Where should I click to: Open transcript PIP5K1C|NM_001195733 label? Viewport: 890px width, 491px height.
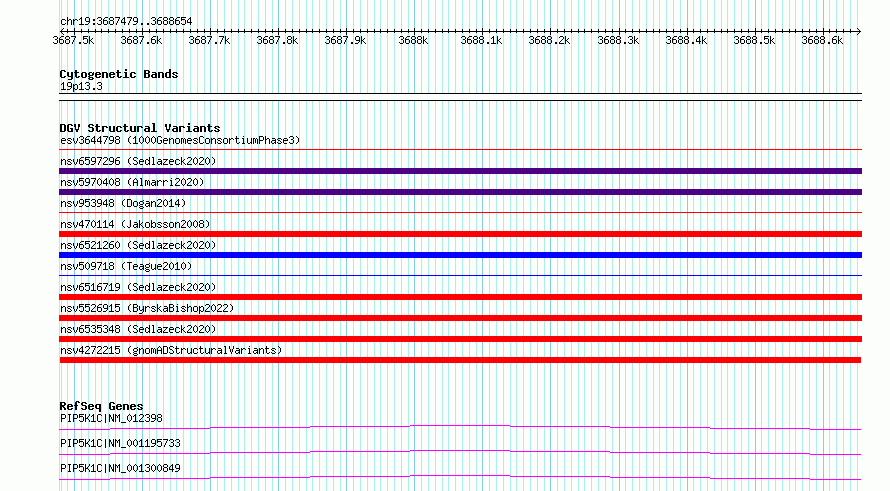(x=120, y=443)
